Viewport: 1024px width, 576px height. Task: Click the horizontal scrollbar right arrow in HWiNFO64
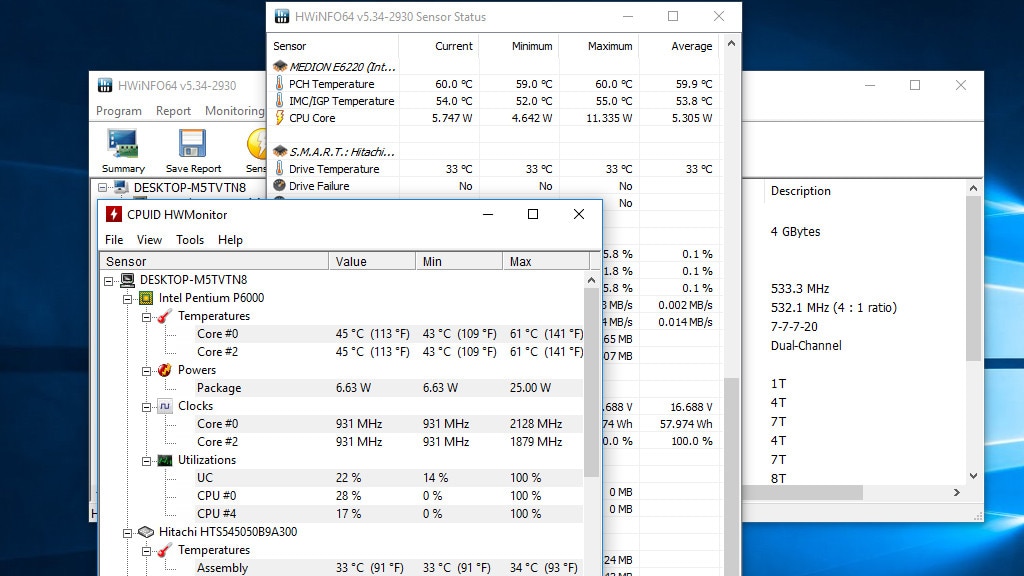[x=957, y=492]
